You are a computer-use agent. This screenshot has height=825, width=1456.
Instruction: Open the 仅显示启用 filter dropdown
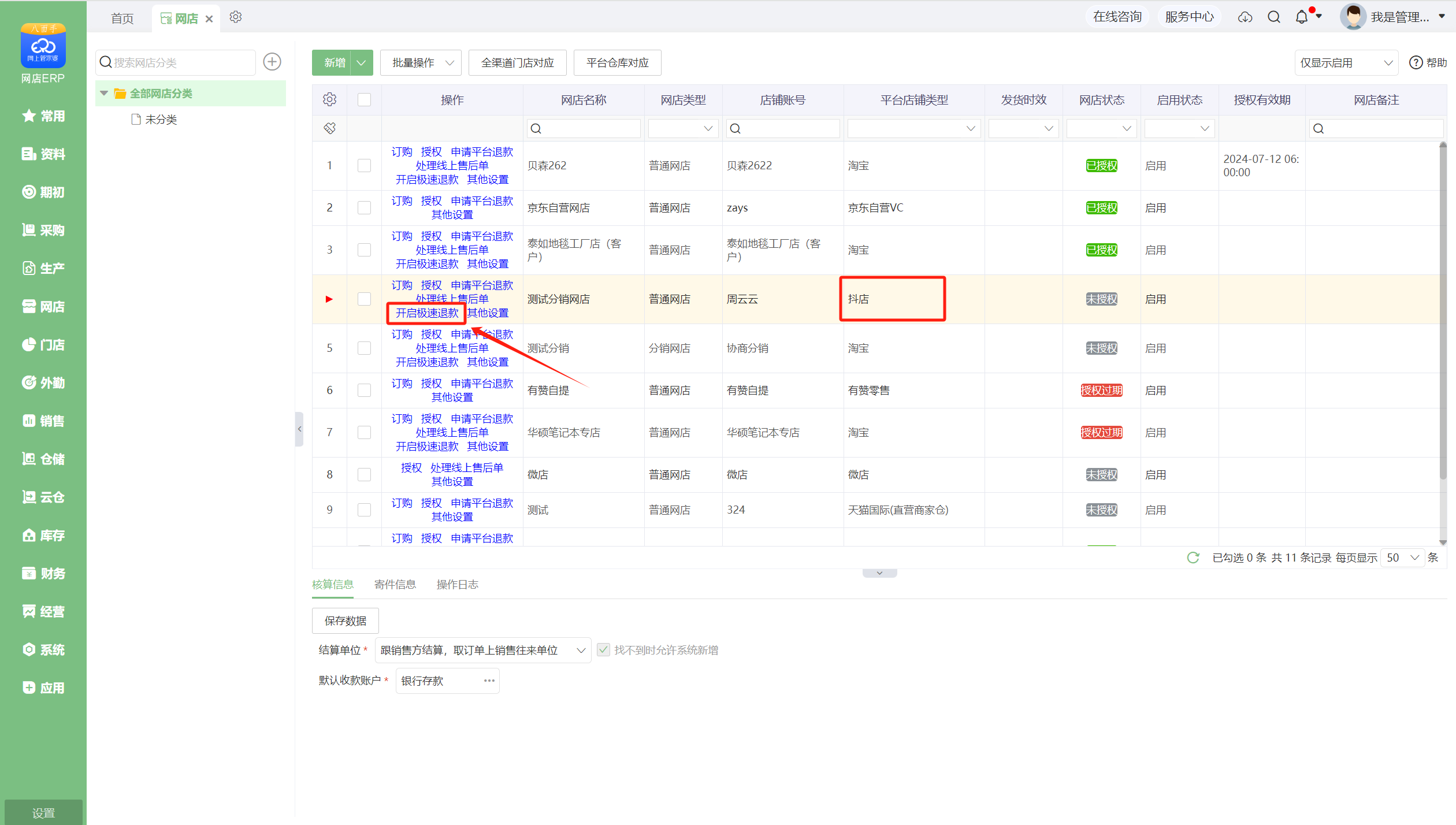[1346, 62]
